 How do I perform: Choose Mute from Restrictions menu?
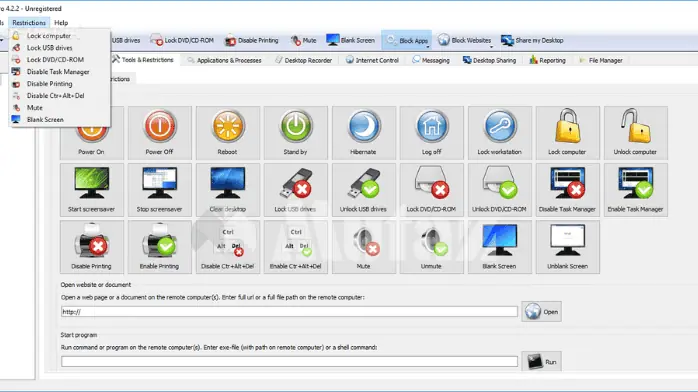coord(59,108)
